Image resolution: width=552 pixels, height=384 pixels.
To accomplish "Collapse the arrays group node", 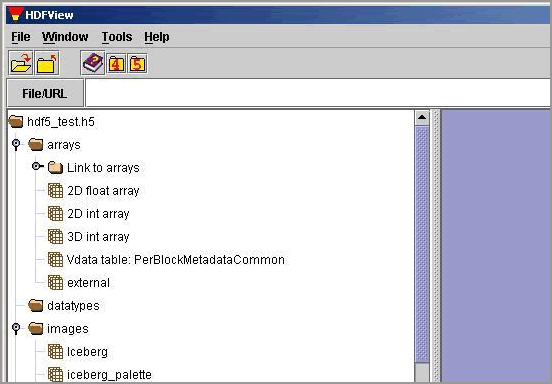I will point(16,145).
